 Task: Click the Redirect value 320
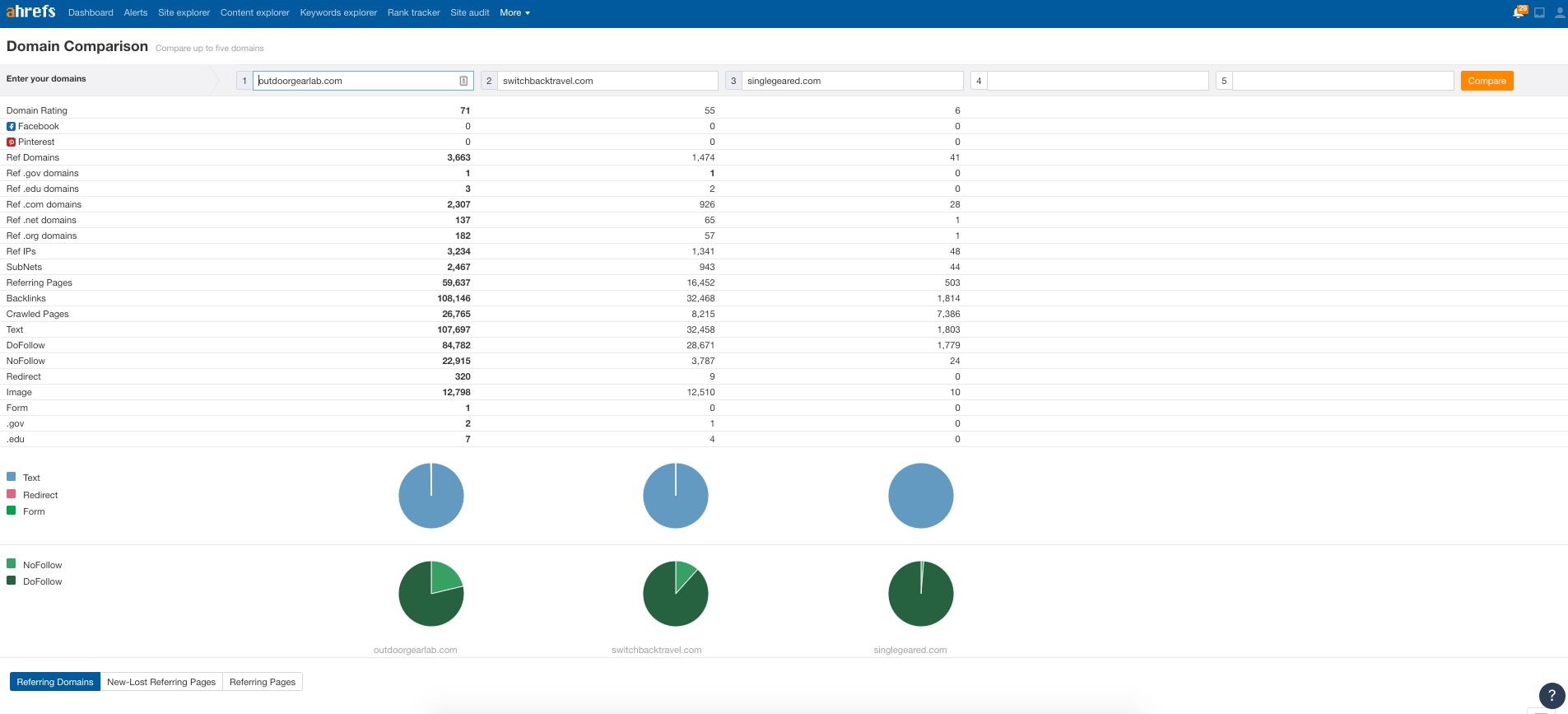[x=463, y=376]
